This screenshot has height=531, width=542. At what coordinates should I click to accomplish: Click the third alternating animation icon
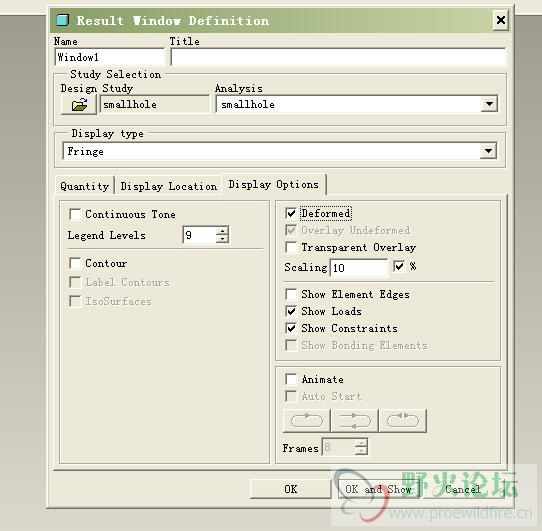click(403, 421)
